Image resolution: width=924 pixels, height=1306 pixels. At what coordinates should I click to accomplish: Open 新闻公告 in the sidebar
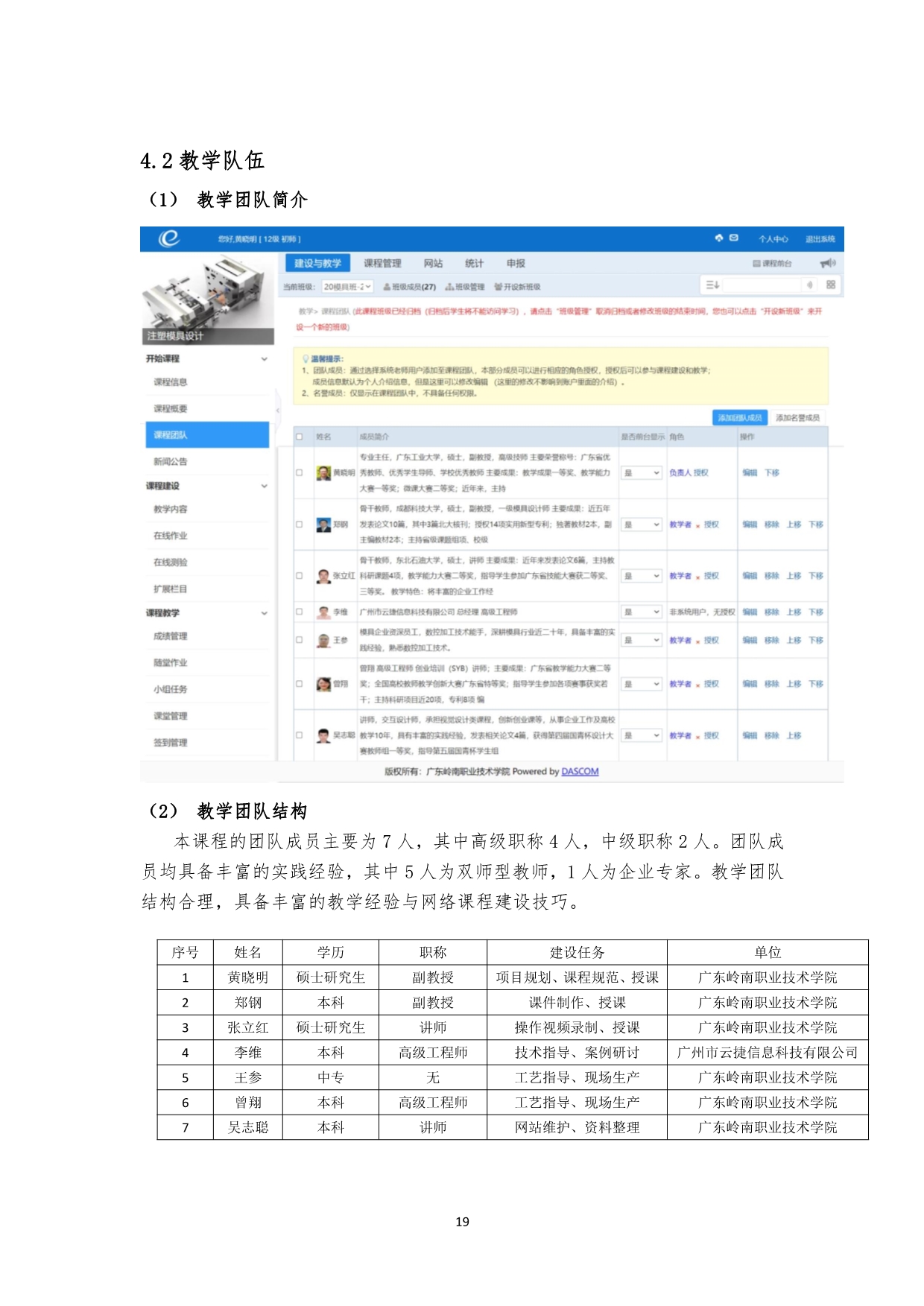[171, 462]
